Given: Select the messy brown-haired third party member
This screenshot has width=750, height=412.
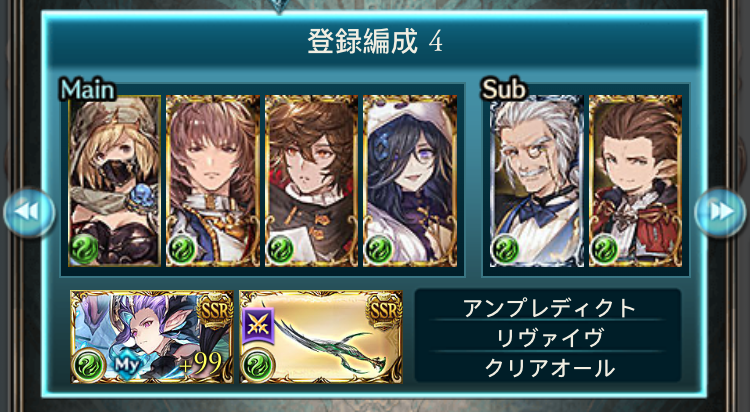Looking at the screenshot, I should [x=311, y=181].
